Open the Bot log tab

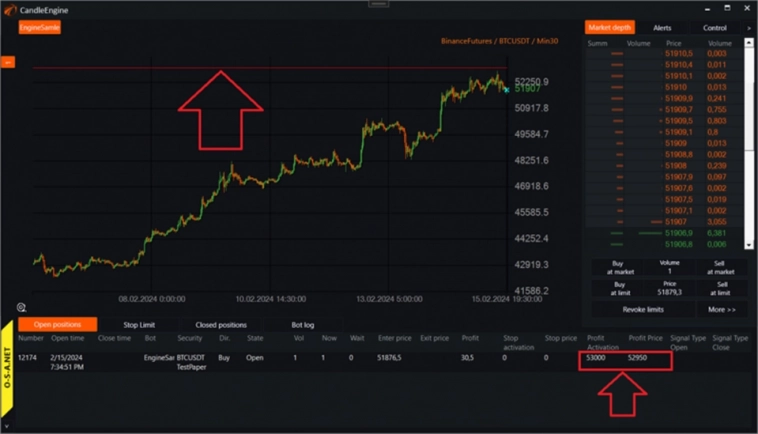(x=302, y=325)
